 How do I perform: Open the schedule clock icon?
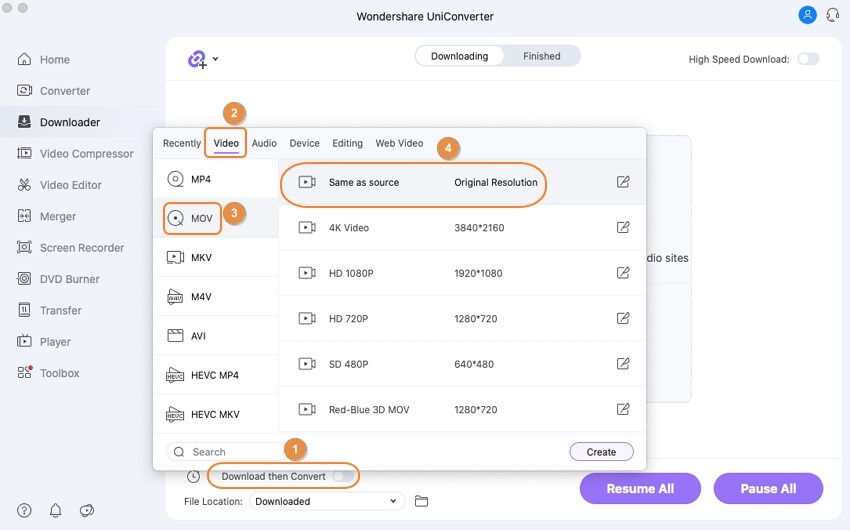pos(193,476)
